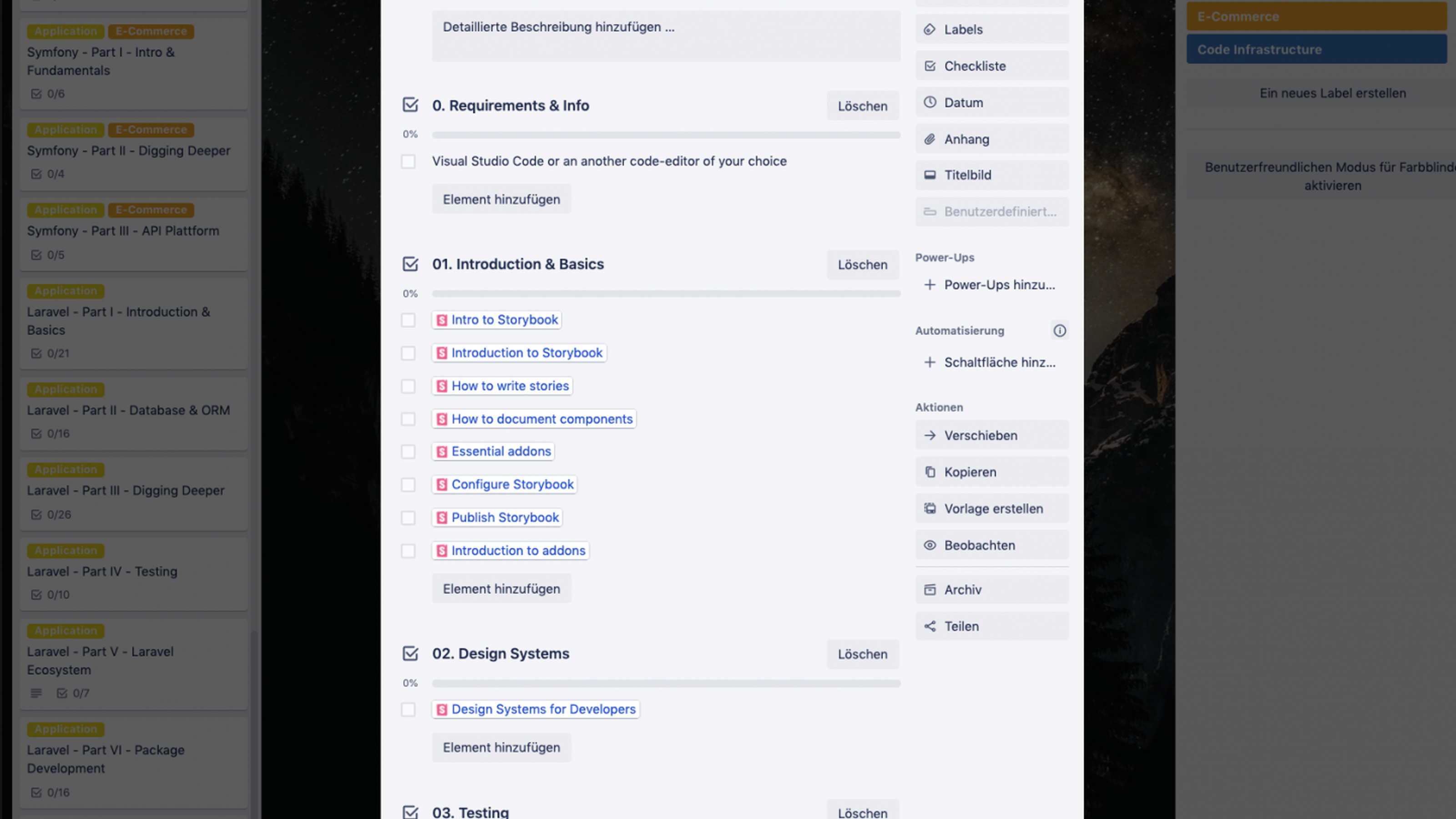Add Power-Ups via plus entry

coord(992,285)
